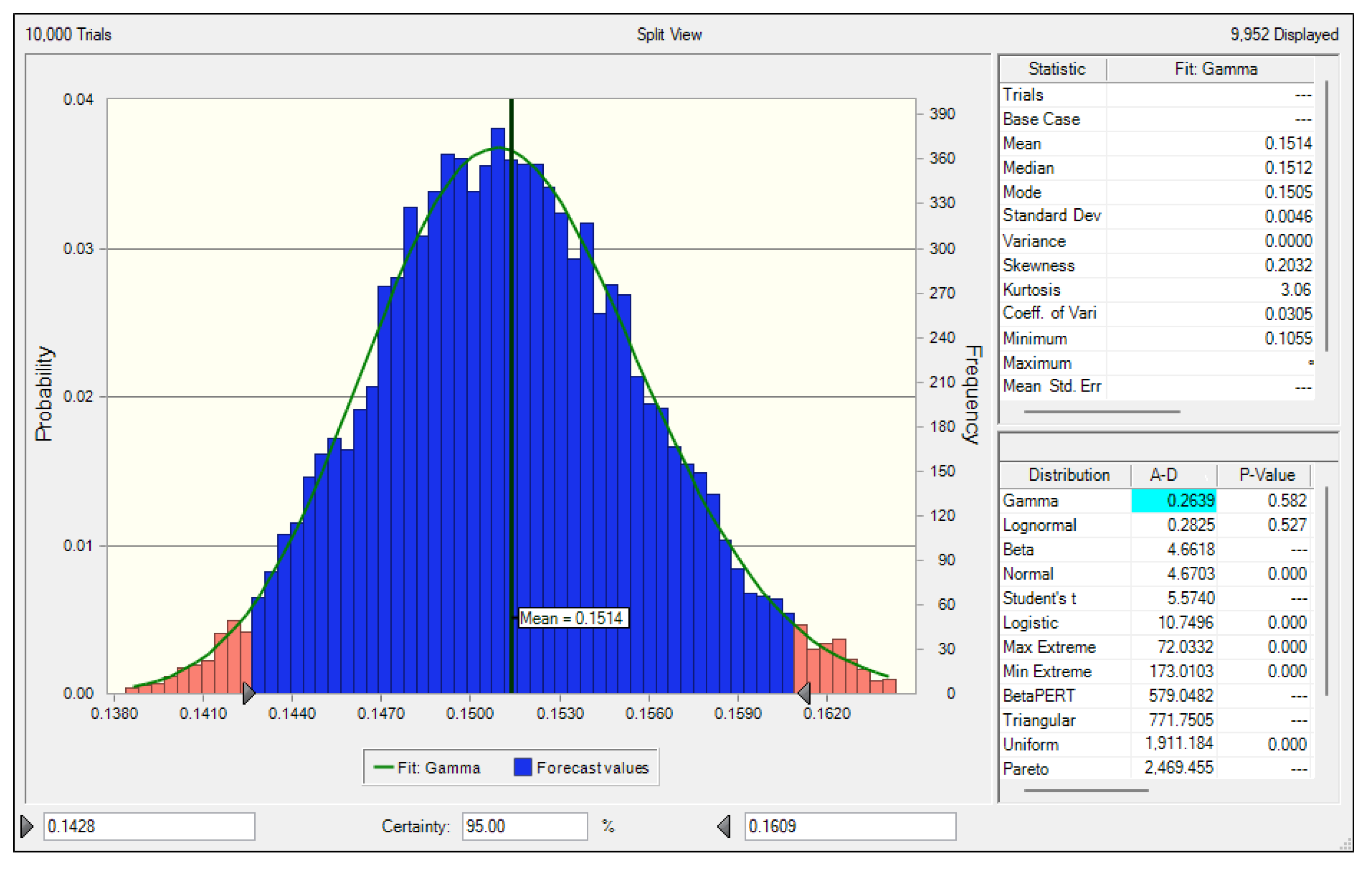This screenshot has width=1372, height=869.
Task: Click the statistics table vertical scrollbar
Action: click(1327, 216)
